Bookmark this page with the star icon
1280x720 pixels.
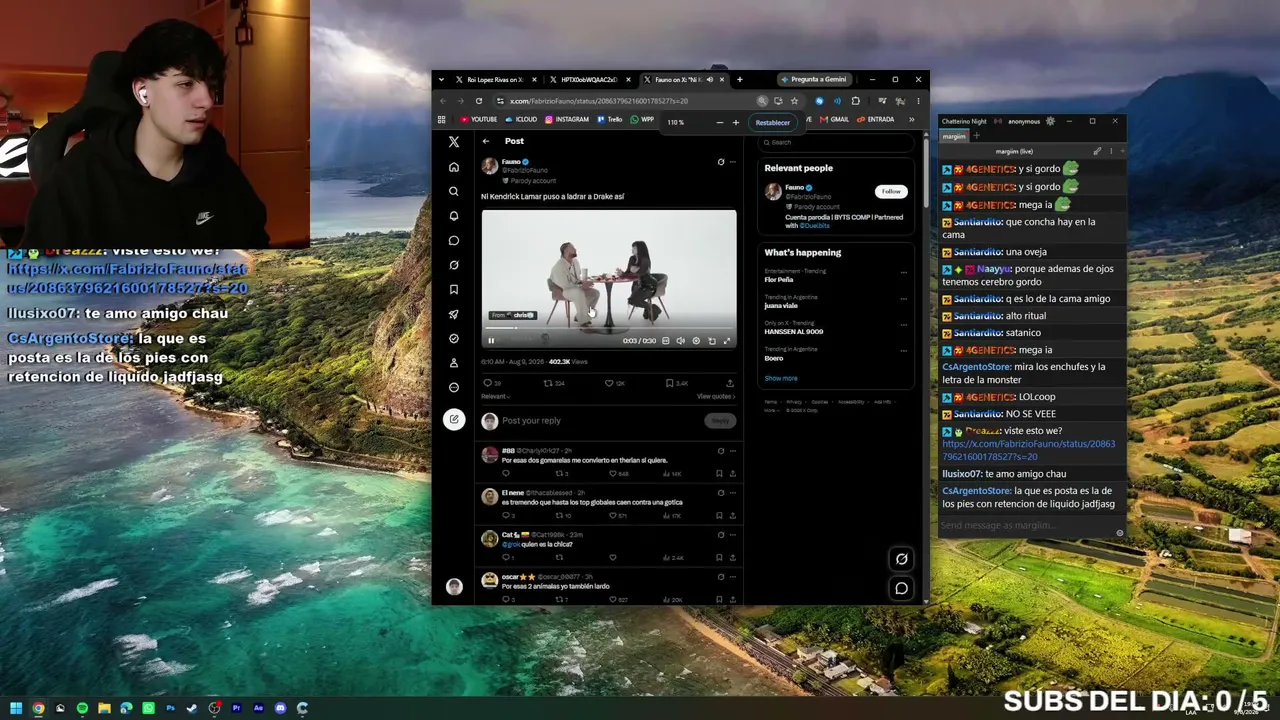794,101
